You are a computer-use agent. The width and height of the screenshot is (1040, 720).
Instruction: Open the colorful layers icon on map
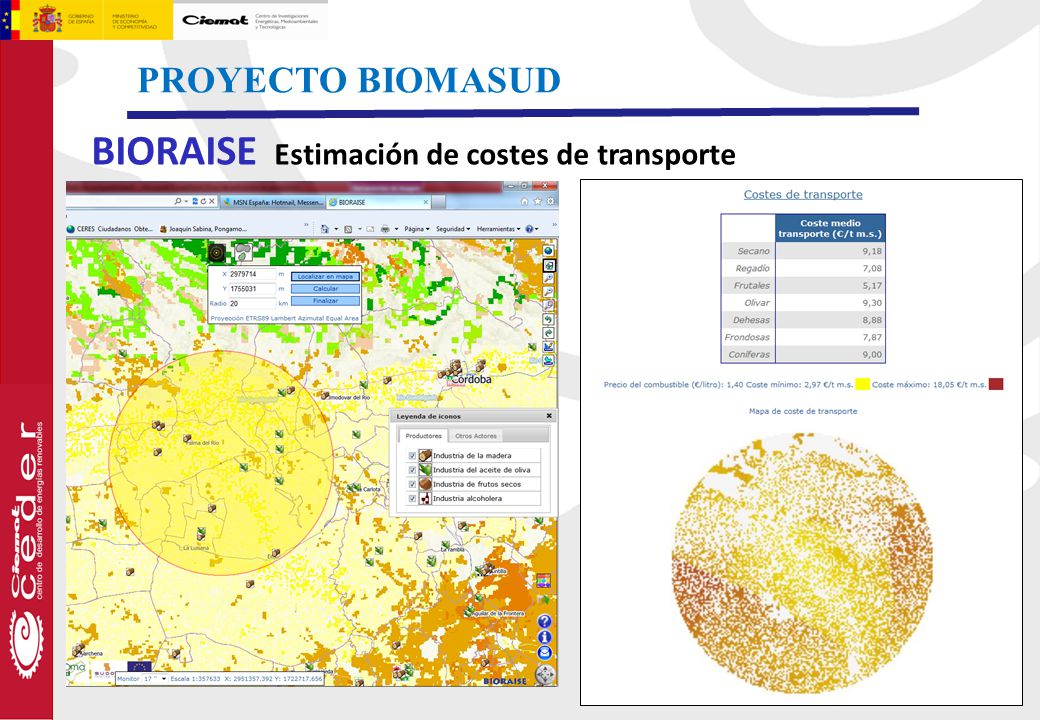coord(544,581)
